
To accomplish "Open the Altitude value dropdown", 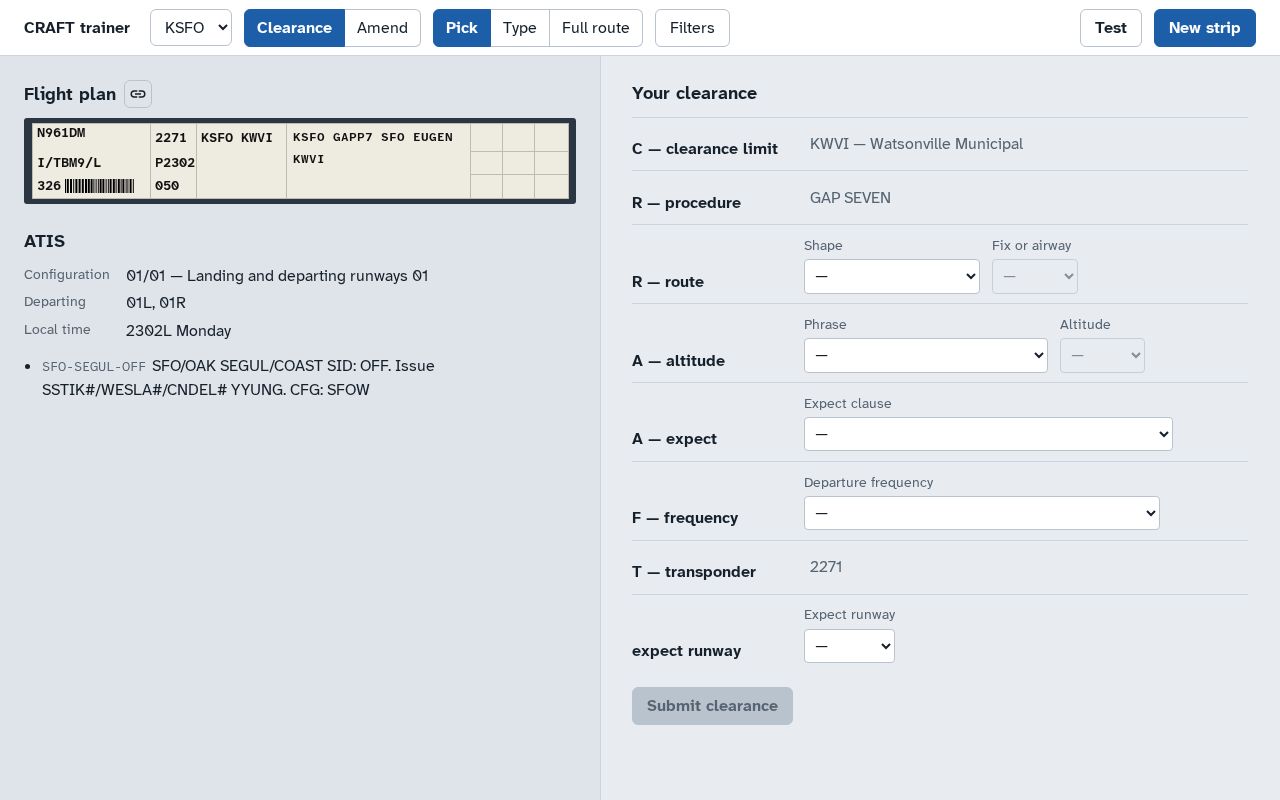I will click(1102, 355).
